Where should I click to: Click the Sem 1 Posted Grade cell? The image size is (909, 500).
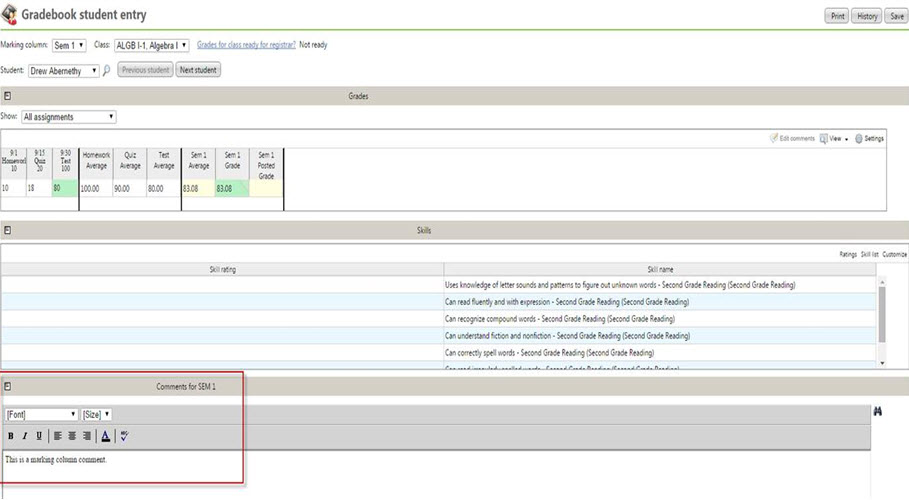pos(266,189)
